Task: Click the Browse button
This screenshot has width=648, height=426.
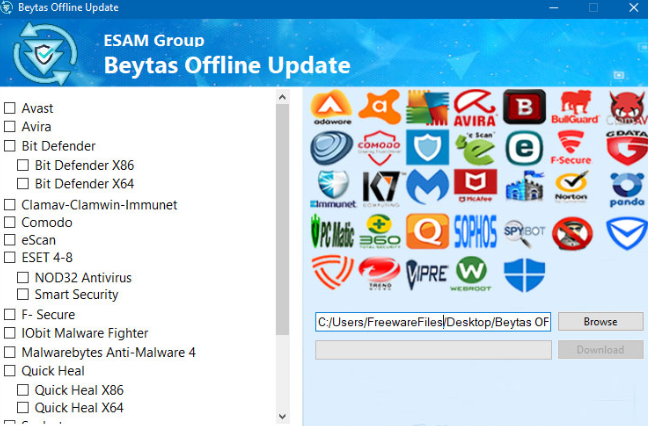Action: coord(600,321)
